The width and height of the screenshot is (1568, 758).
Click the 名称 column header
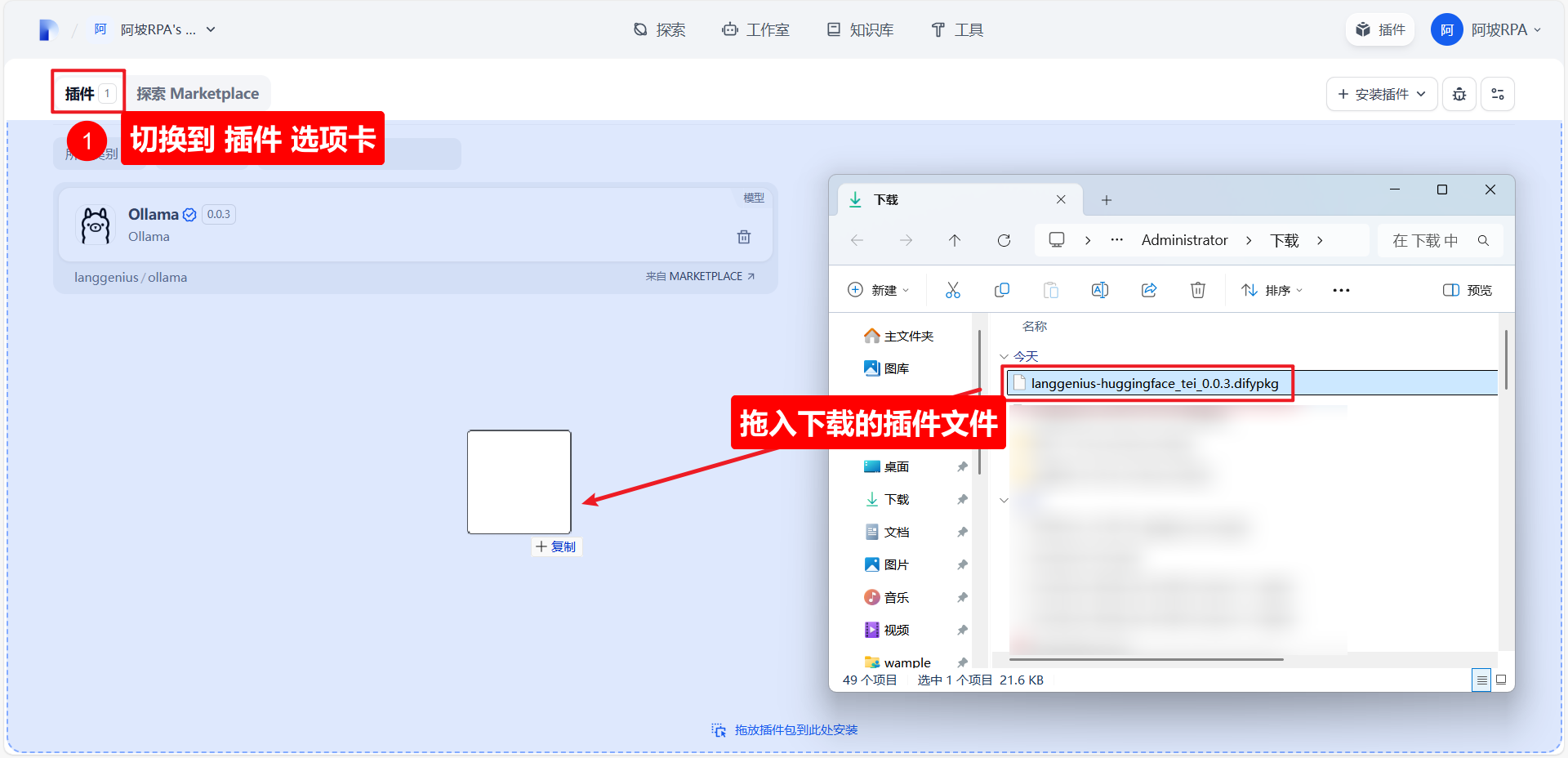(1034, 326)
